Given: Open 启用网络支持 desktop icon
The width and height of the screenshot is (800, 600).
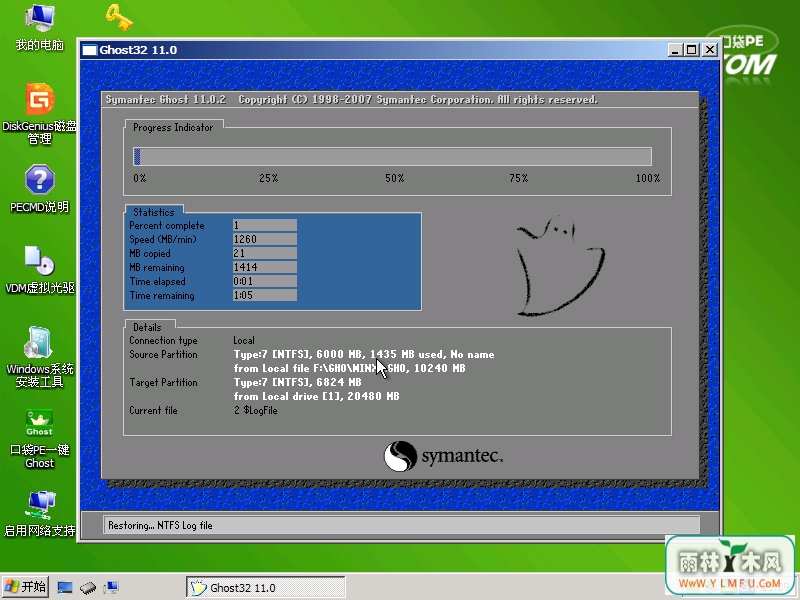Looking at the screenshot, I should pos(40,513).
